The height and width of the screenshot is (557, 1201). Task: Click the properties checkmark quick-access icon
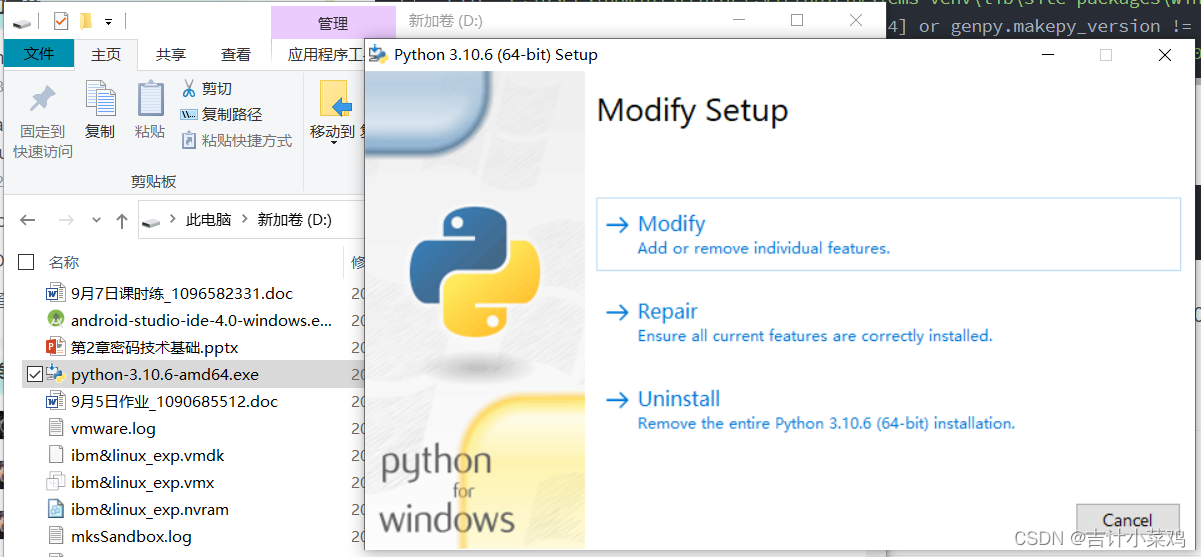tap(60, 20)
